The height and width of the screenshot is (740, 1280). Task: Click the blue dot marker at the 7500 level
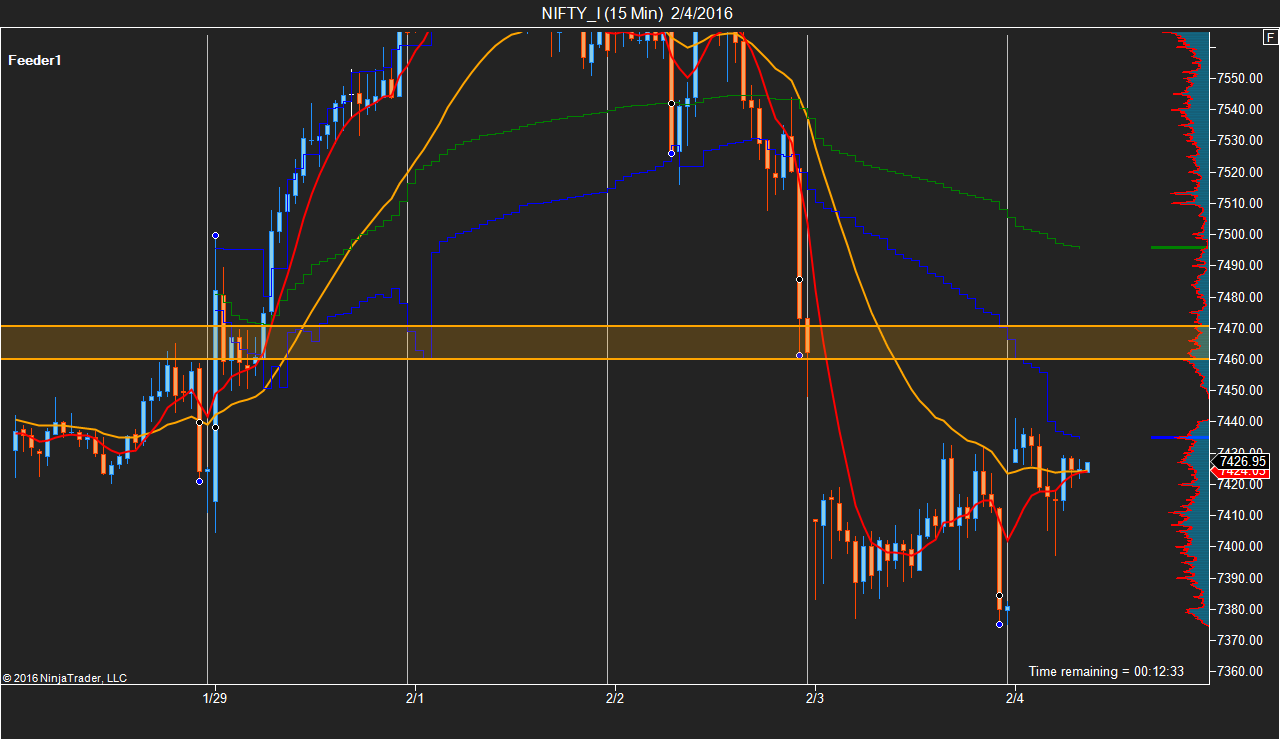[x=215, y=235]
